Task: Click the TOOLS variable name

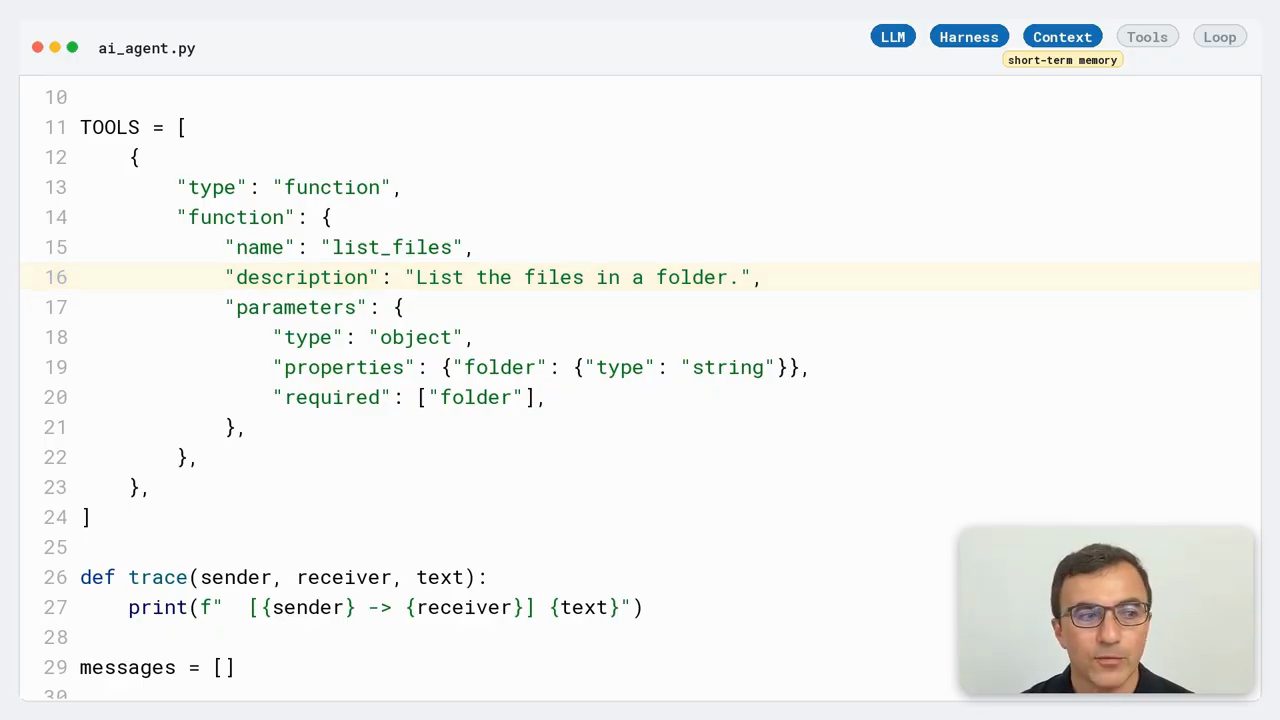Action: [x=110, y=127]
